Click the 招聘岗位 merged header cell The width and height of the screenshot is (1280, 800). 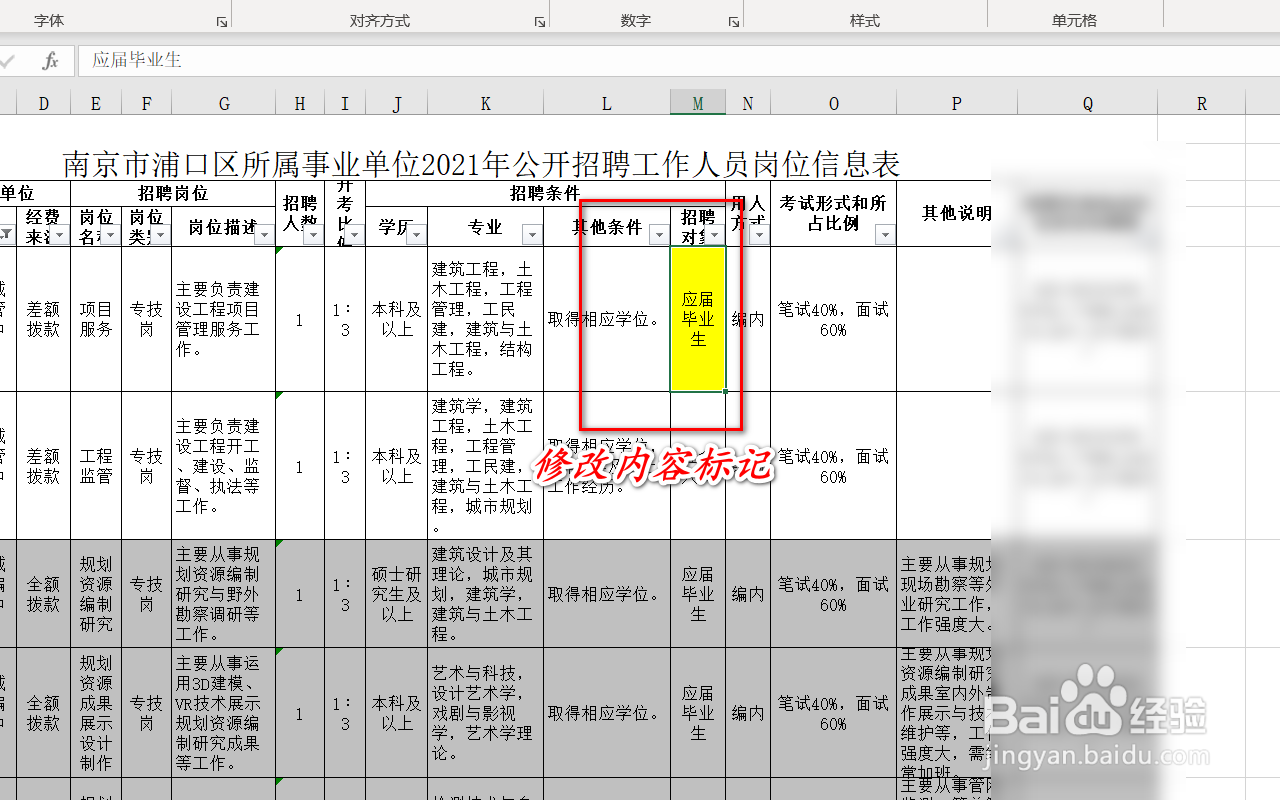(173, 193)
